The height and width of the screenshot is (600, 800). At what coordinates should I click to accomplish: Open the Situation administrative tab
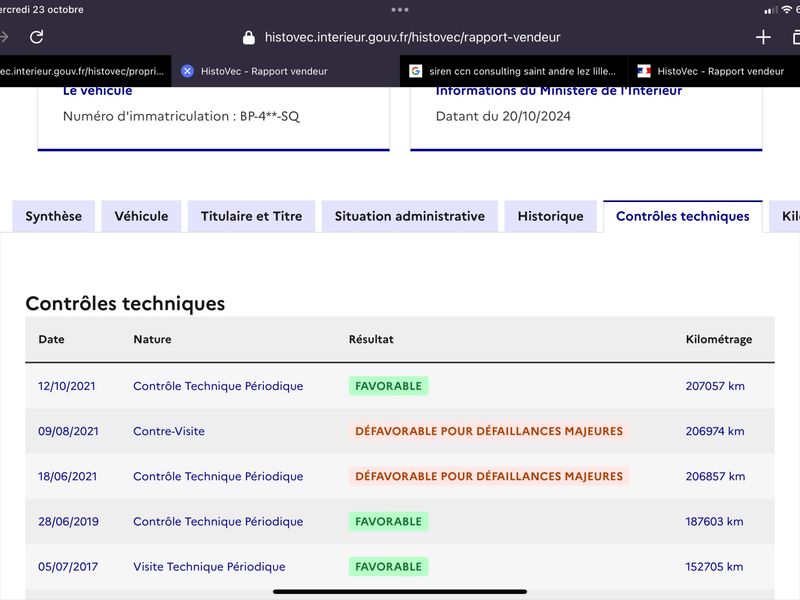pyautogui.click(x=410, y=216)
